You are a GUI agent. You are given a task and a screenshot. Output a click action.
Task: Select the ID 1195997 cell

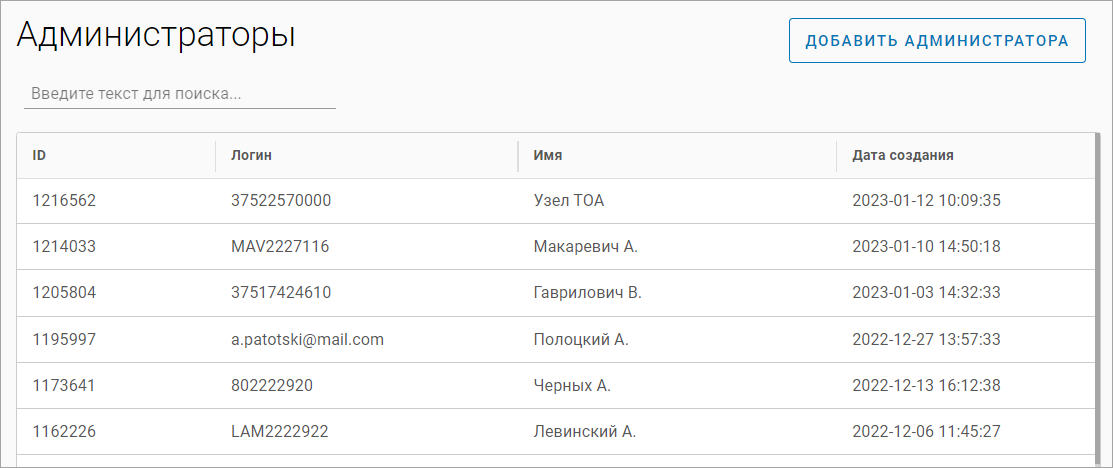(64, 340)
